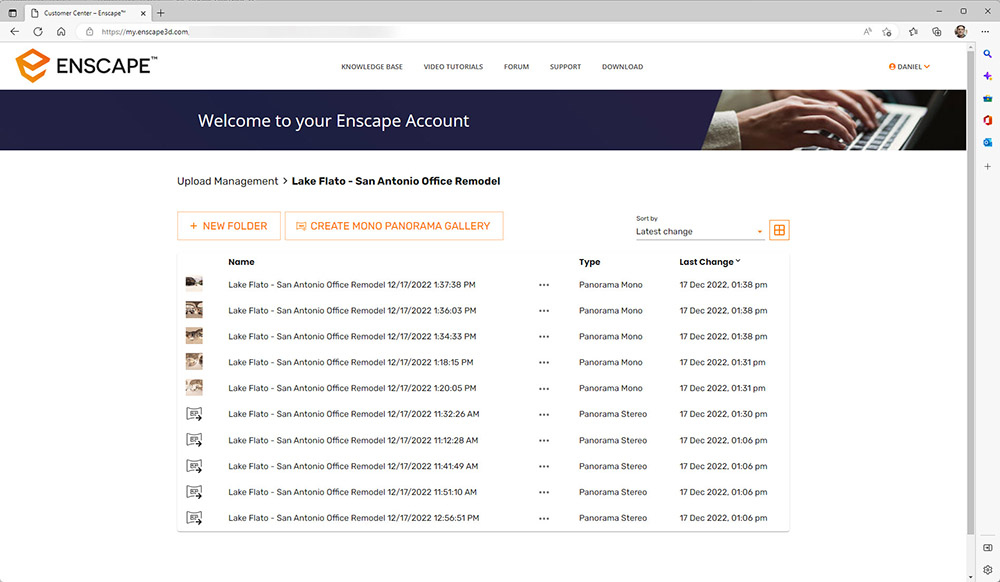The image size is (1000, 582).
Task: Select the panorama named 11:41:49 AM
Action: point(353,467)
